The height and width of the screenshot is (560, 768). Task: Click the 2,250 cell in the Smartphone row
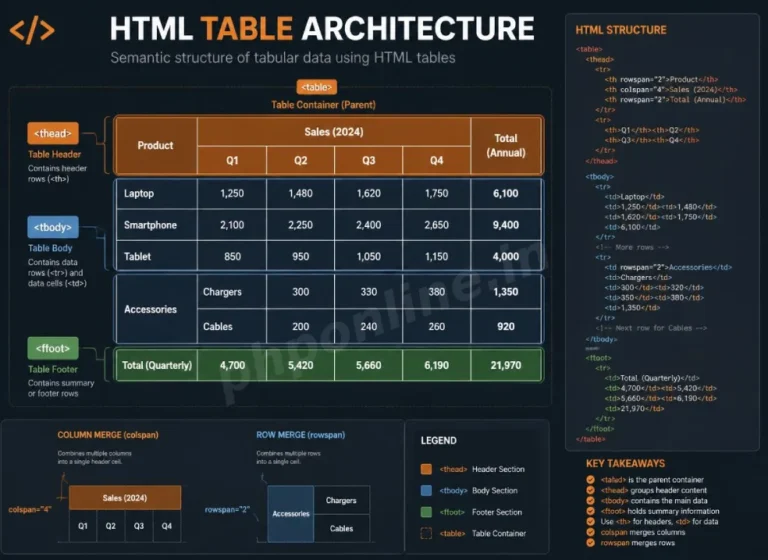click(300, 225)
